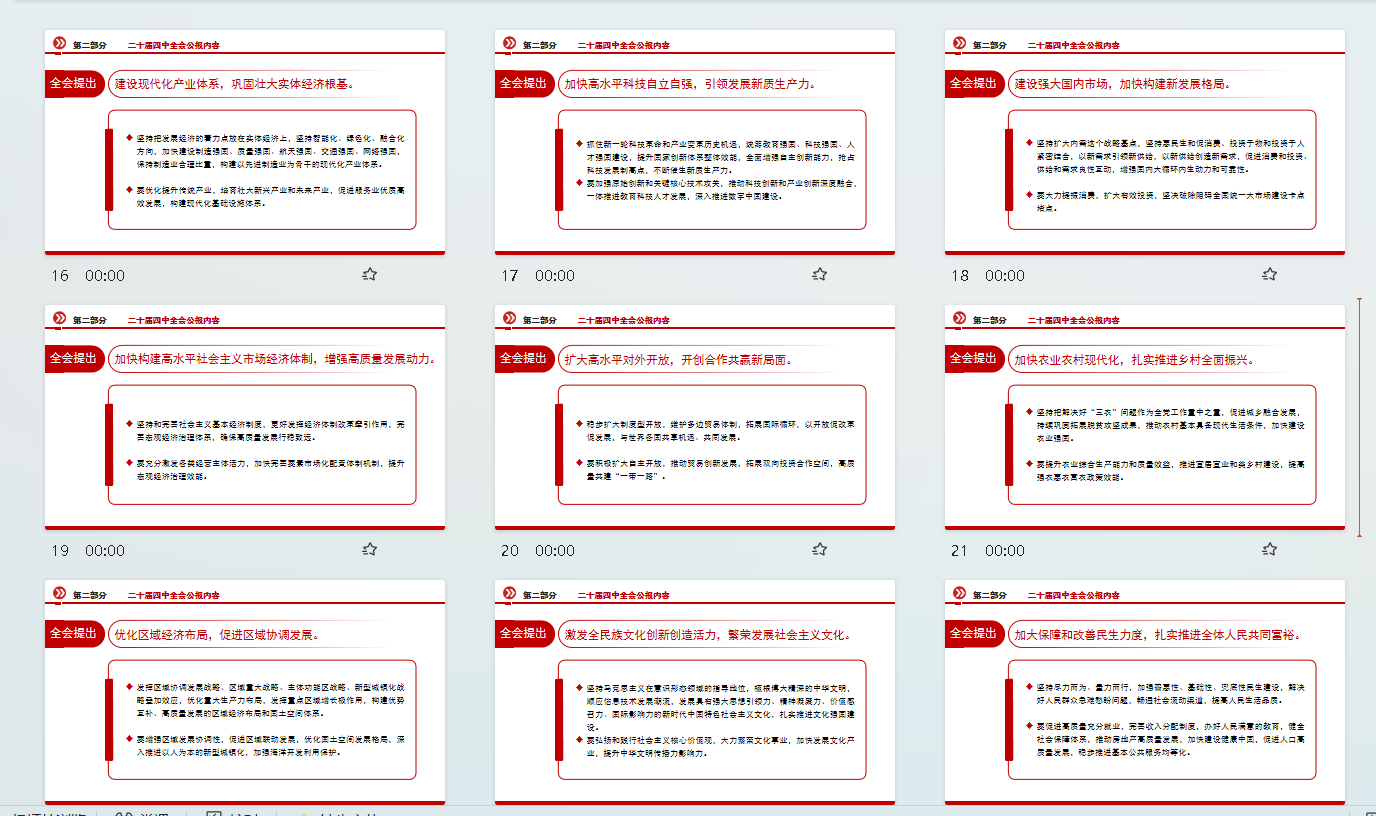Click the vertical scrollbar thumb on the right
1376x816 pixels.
pyautogui.click(x=1359, y=416)
